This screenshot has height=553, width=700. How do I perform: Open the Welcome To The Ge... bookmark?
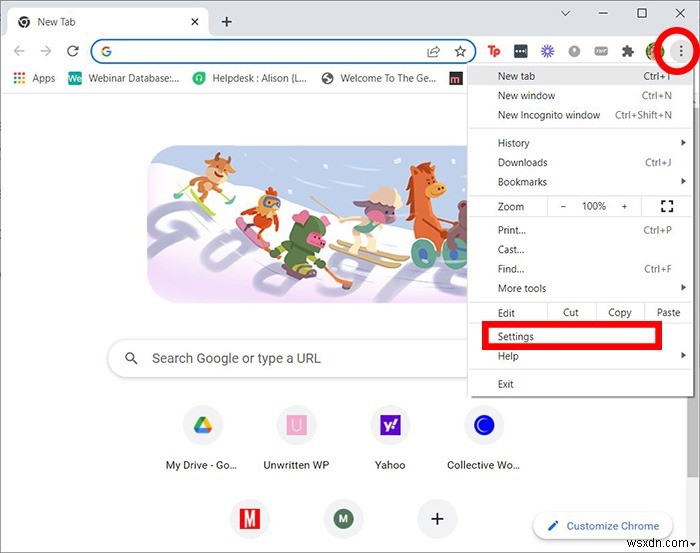pyautogui.click(x=379, y=78)
